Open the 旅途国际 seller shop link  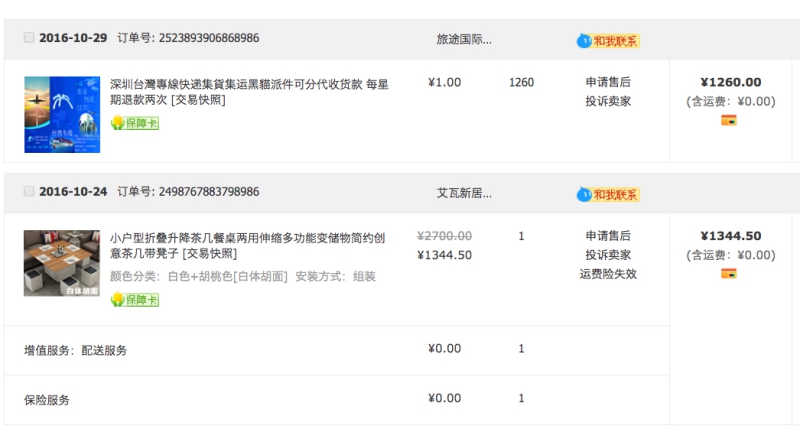click(x=464, y=40)
